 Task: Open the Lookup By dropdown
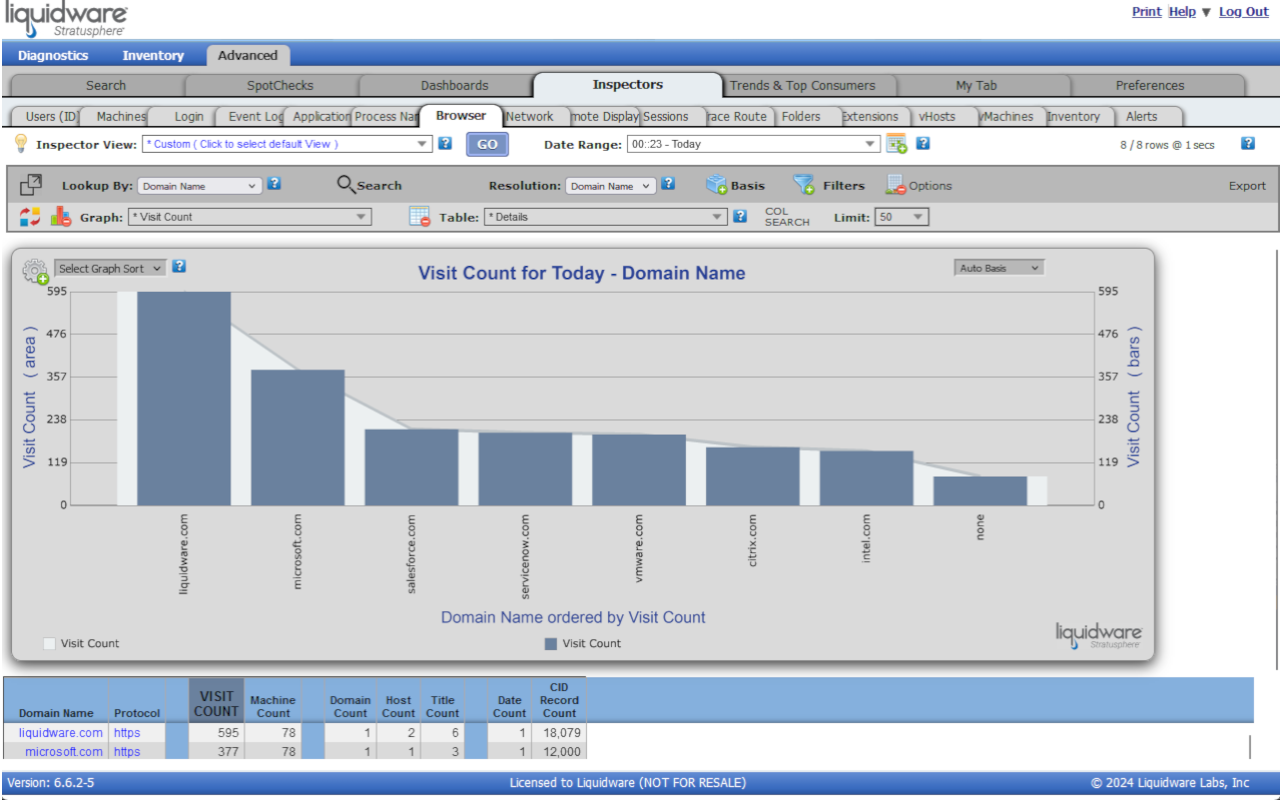pos(200,186)
